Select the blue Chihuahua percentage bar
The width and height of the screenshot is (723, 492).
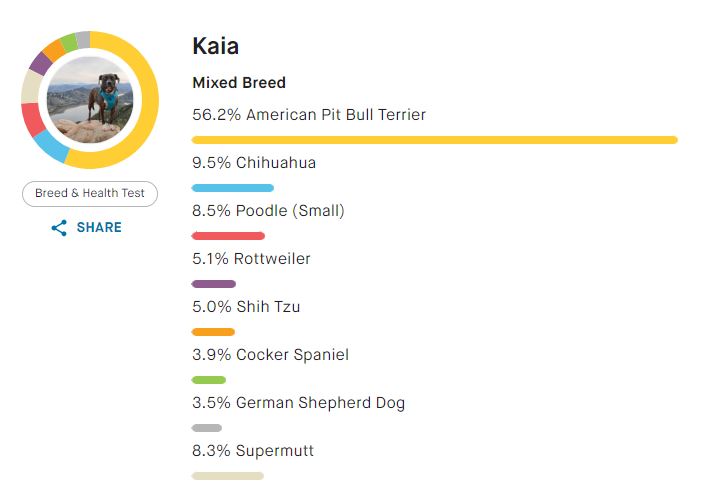pyautogui.click(x=232, y=188)
